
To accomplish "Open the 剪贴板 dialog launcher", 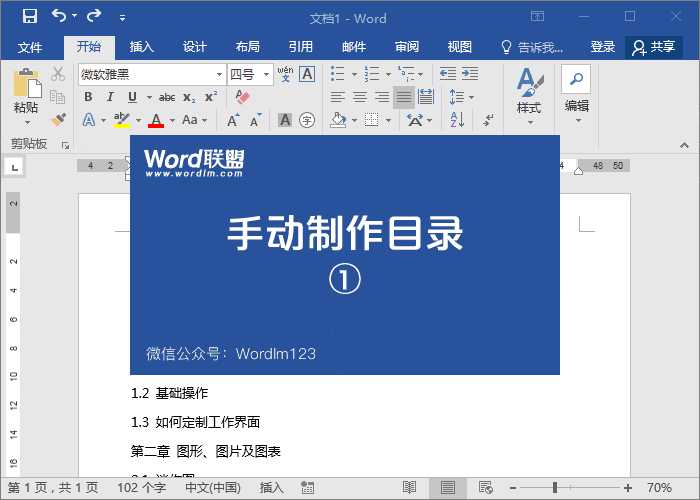I will coord(66,146).
